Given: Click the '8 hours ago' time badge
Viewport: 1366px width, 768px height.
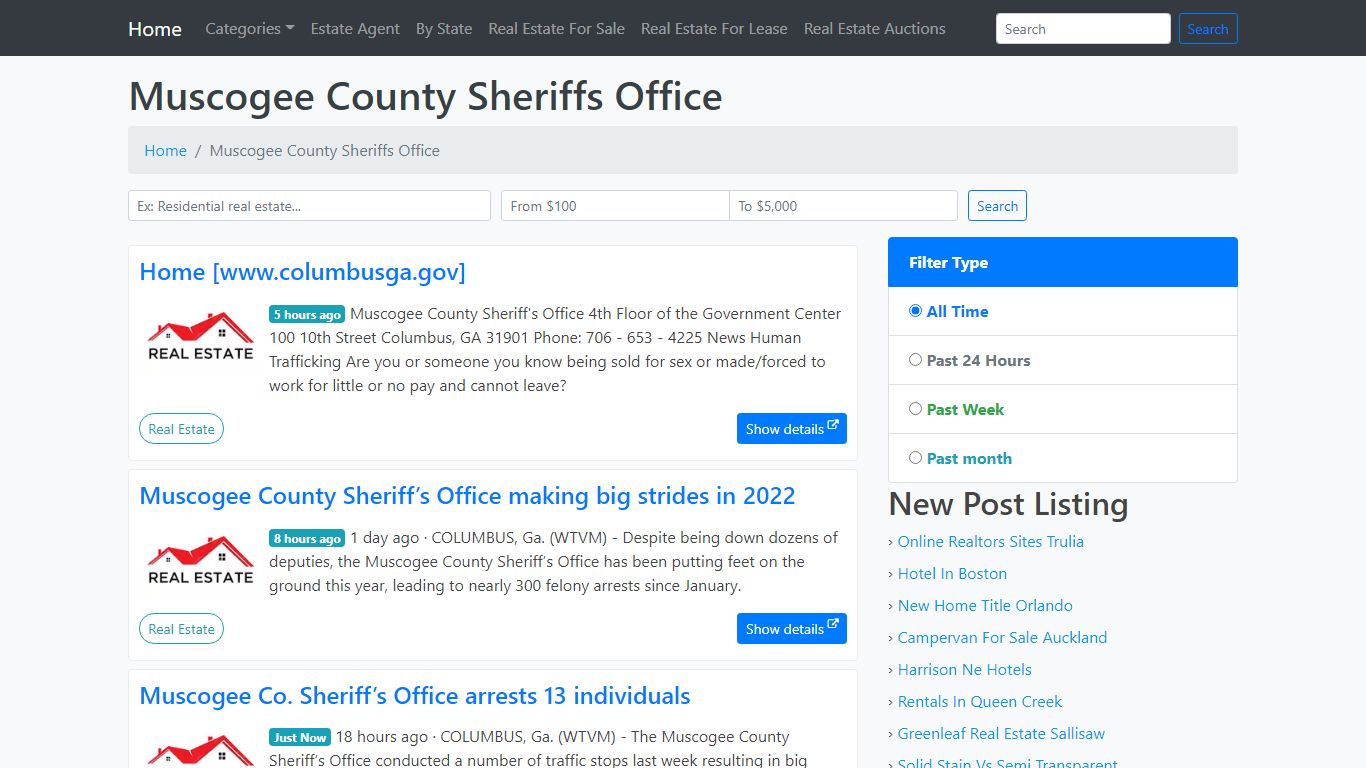Looking at the screenshot, I should pos(307,538).
